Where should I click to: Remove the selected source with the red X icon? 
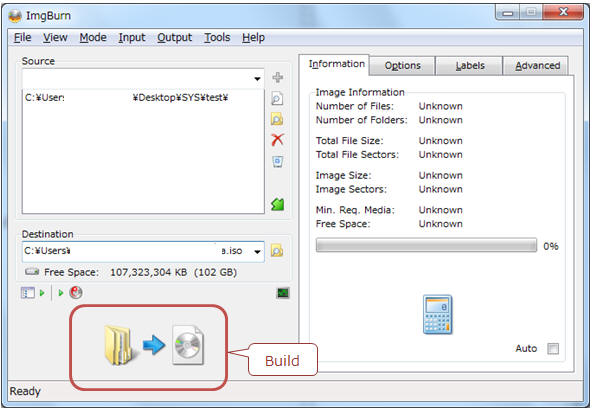tap(277, 140)
